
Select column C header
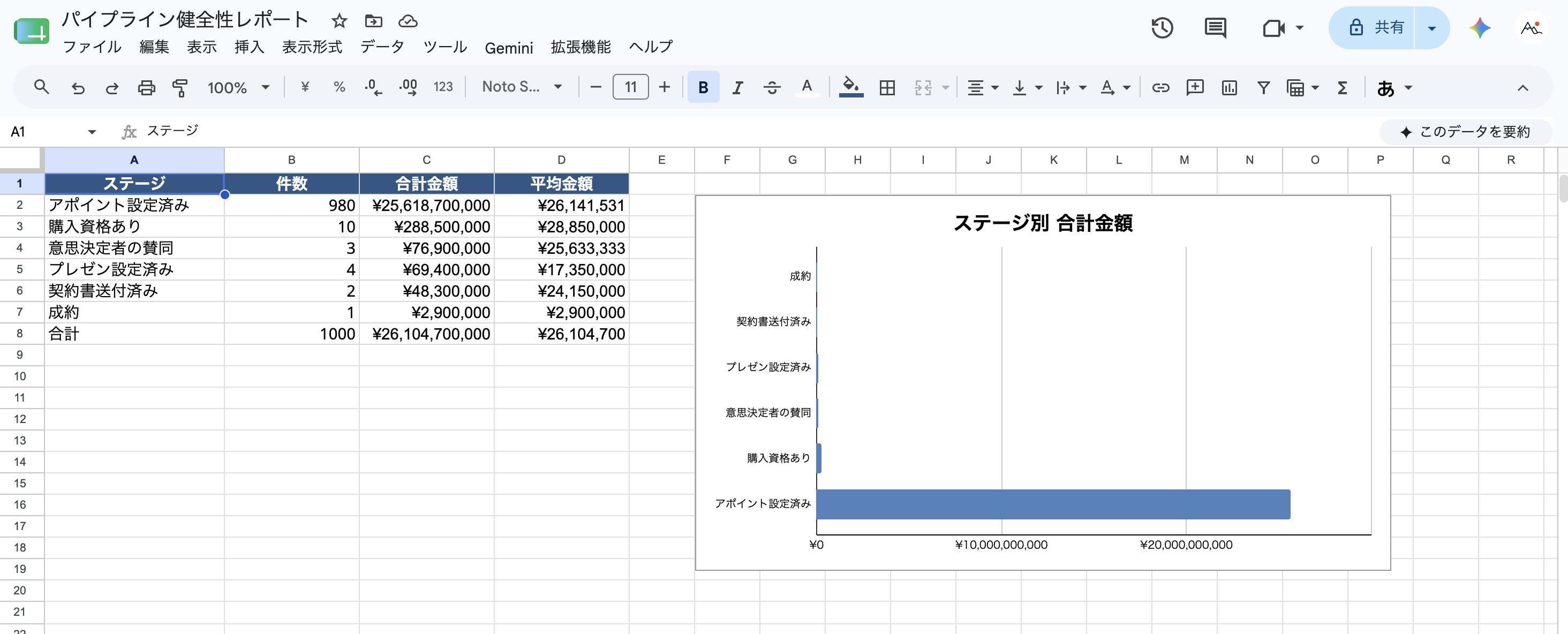pyautogui.click(x=426, y=160)
